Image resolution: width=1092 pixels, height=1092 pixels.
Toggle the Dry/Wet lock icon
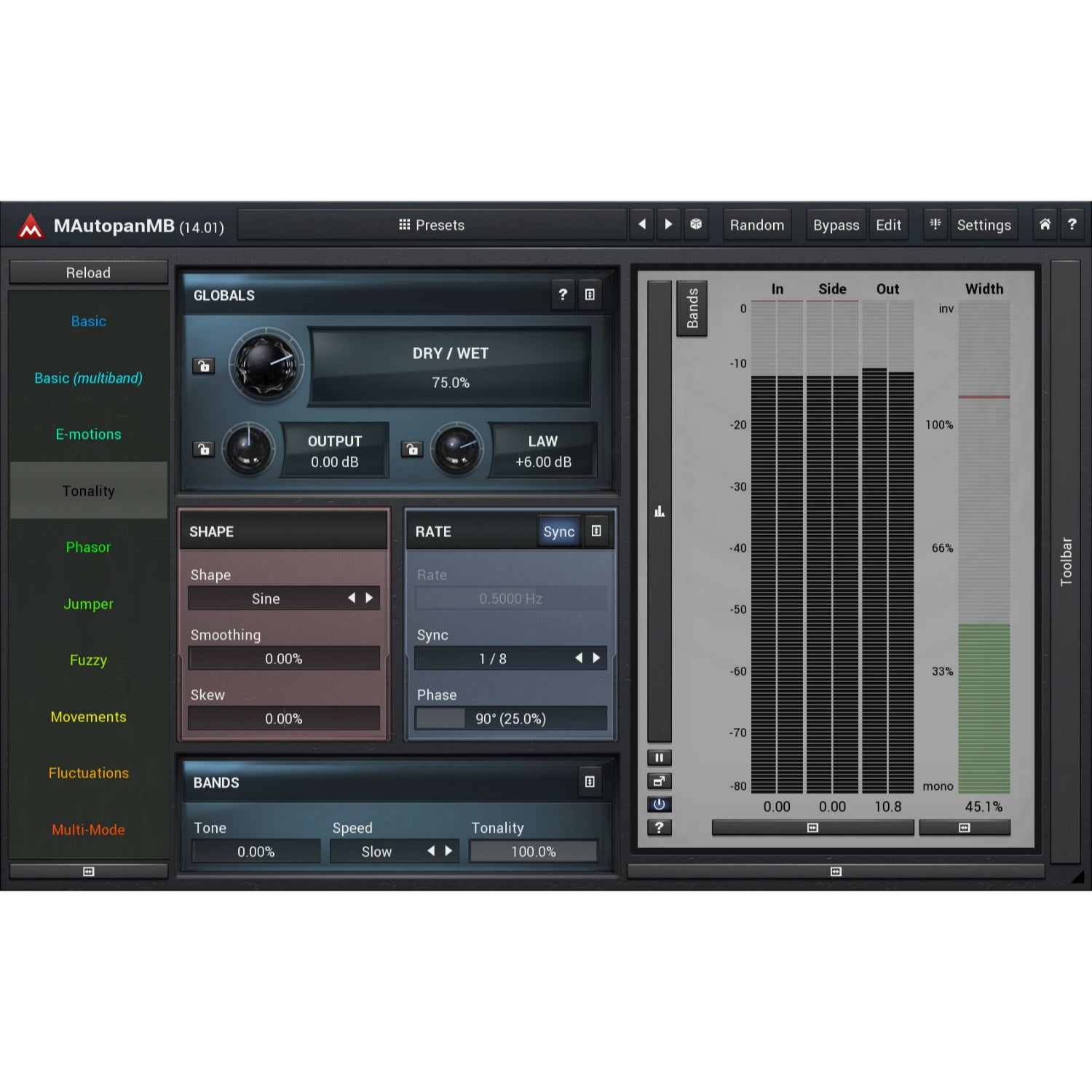pos(204,366)
